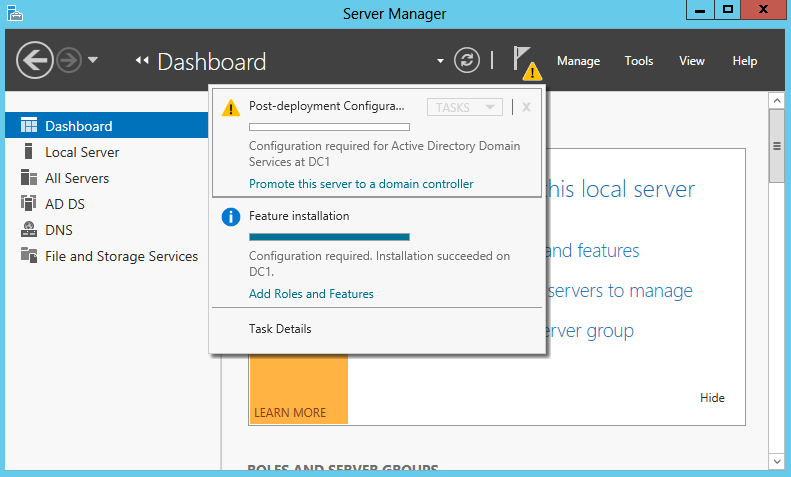Click the LEARN MORE orange tile
This screenshot has height=477, width=791.
(299, 389)
